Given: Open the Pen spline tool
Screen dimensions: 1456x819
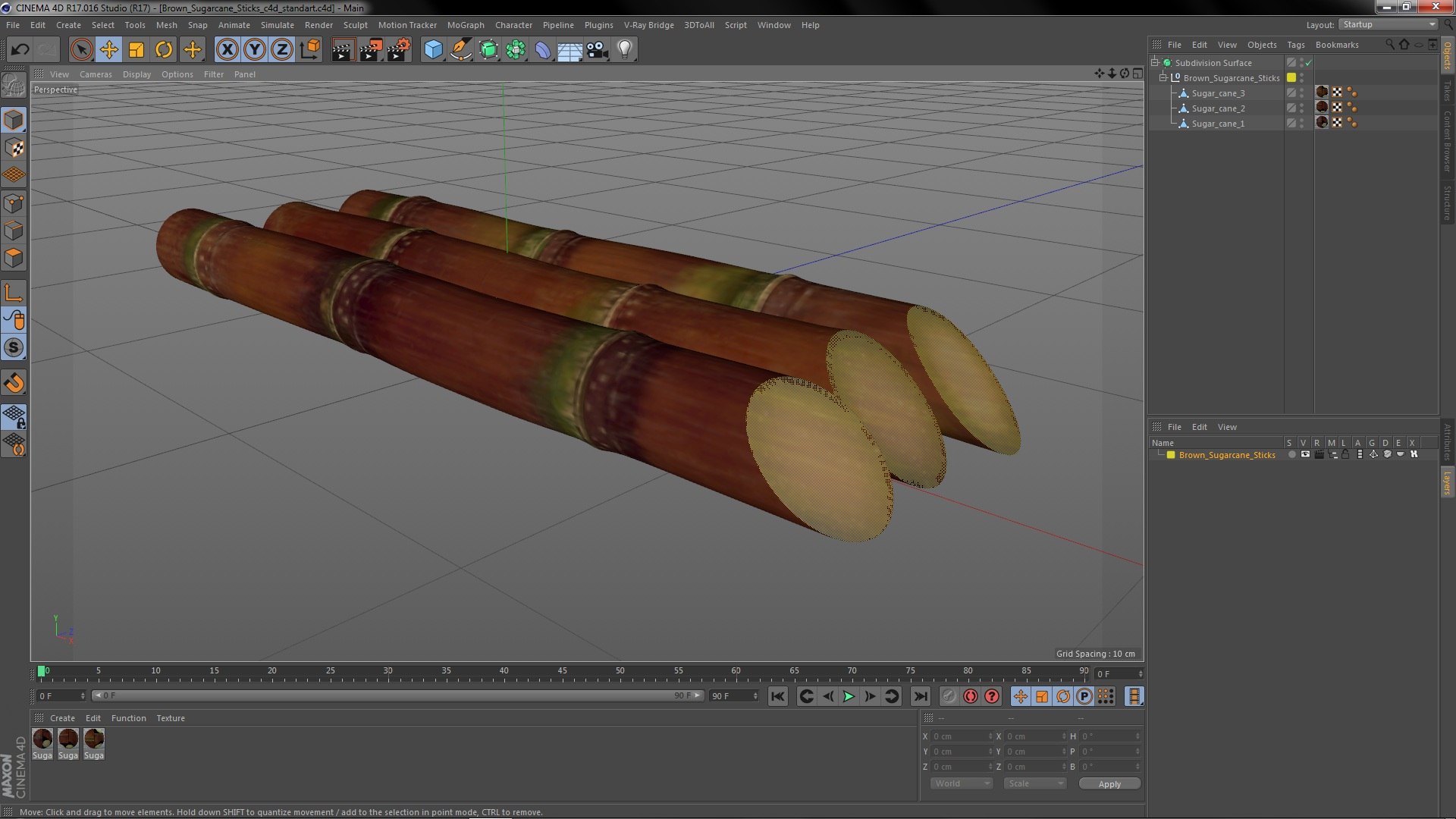Looking at the screenshot, I should (x=460, y=50).
